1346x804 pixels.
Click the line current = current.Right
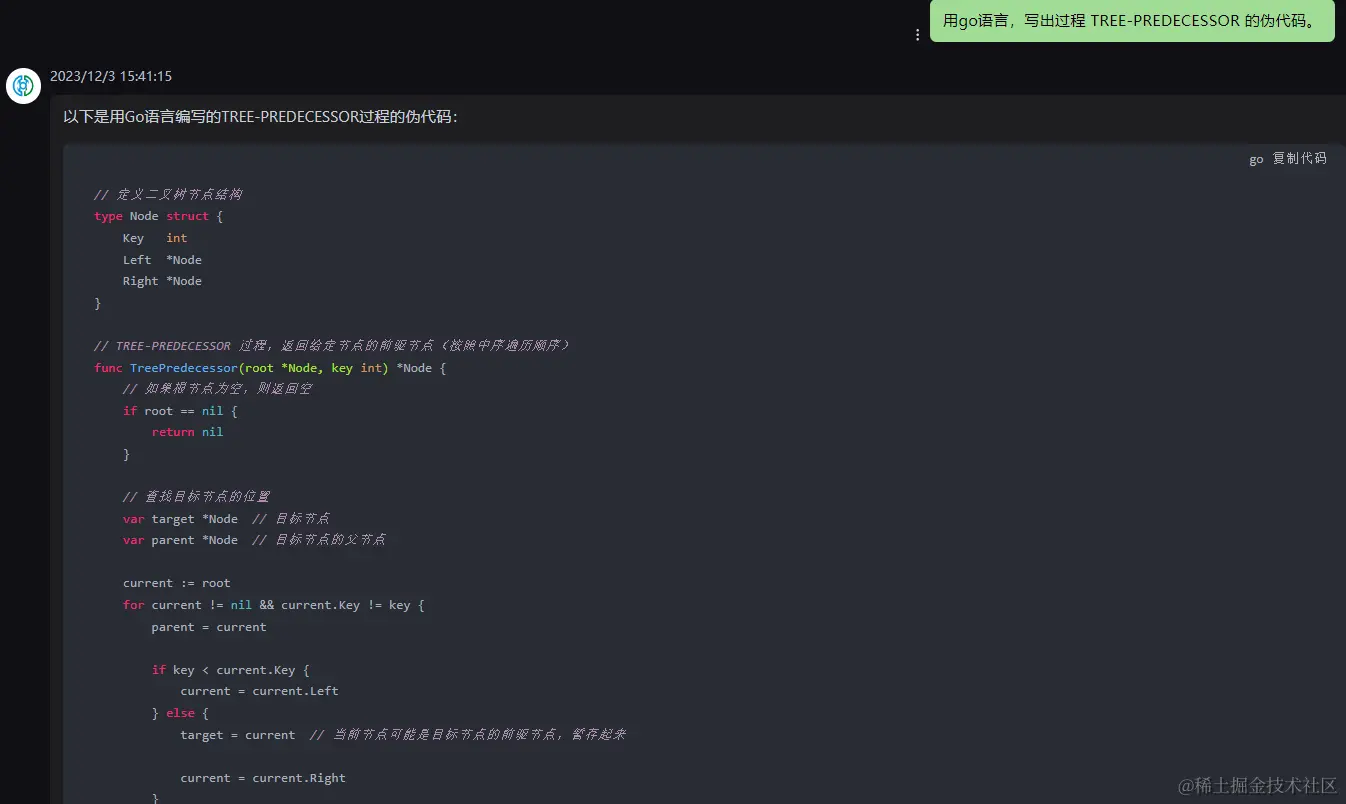click(263, 778)
